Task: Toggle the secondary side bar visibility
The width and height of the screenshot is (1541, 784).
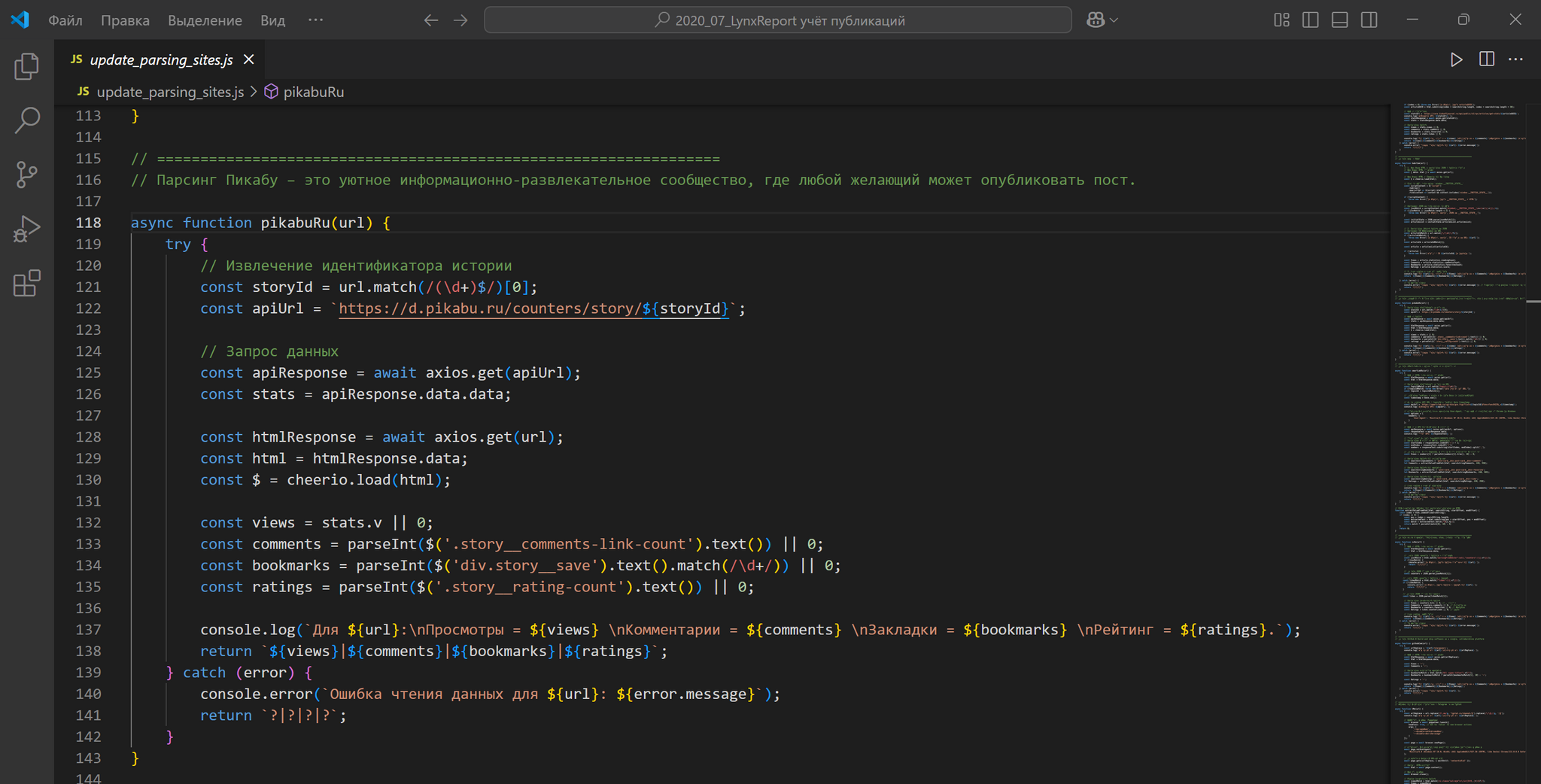Action: [x=1369, y=20]
